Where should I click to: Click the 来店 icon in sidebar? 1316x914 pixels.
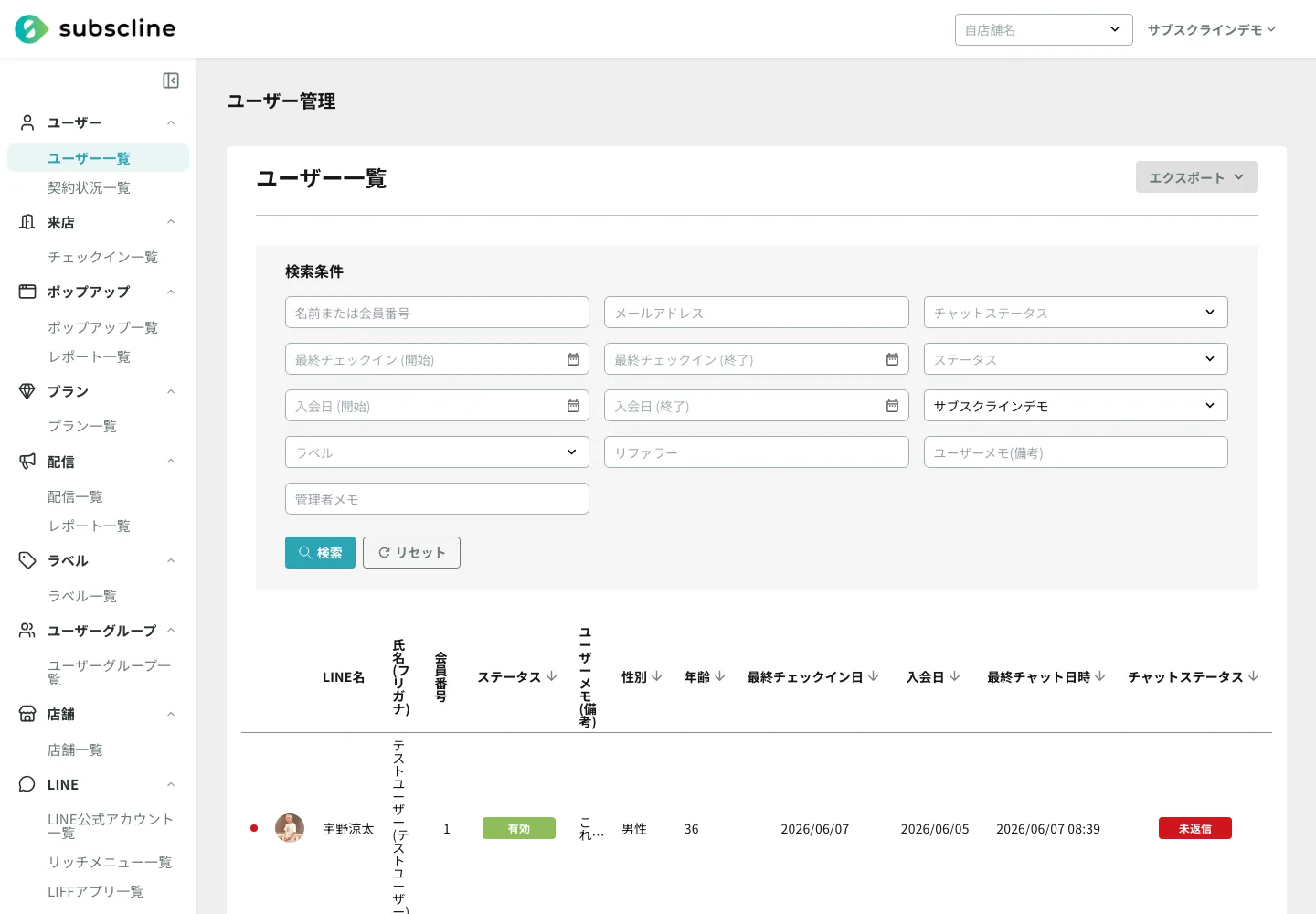[27, 222]
